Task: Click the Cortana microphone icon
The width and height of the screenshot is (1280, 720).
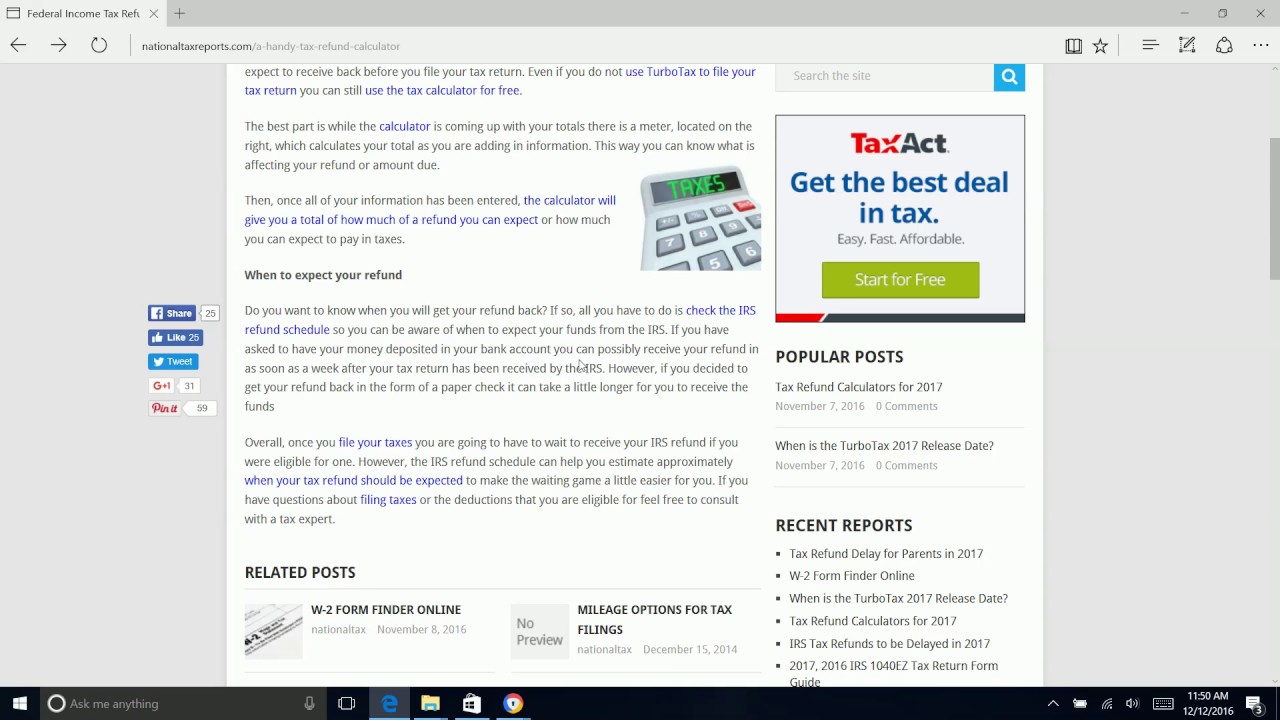Action: [309, 703]
